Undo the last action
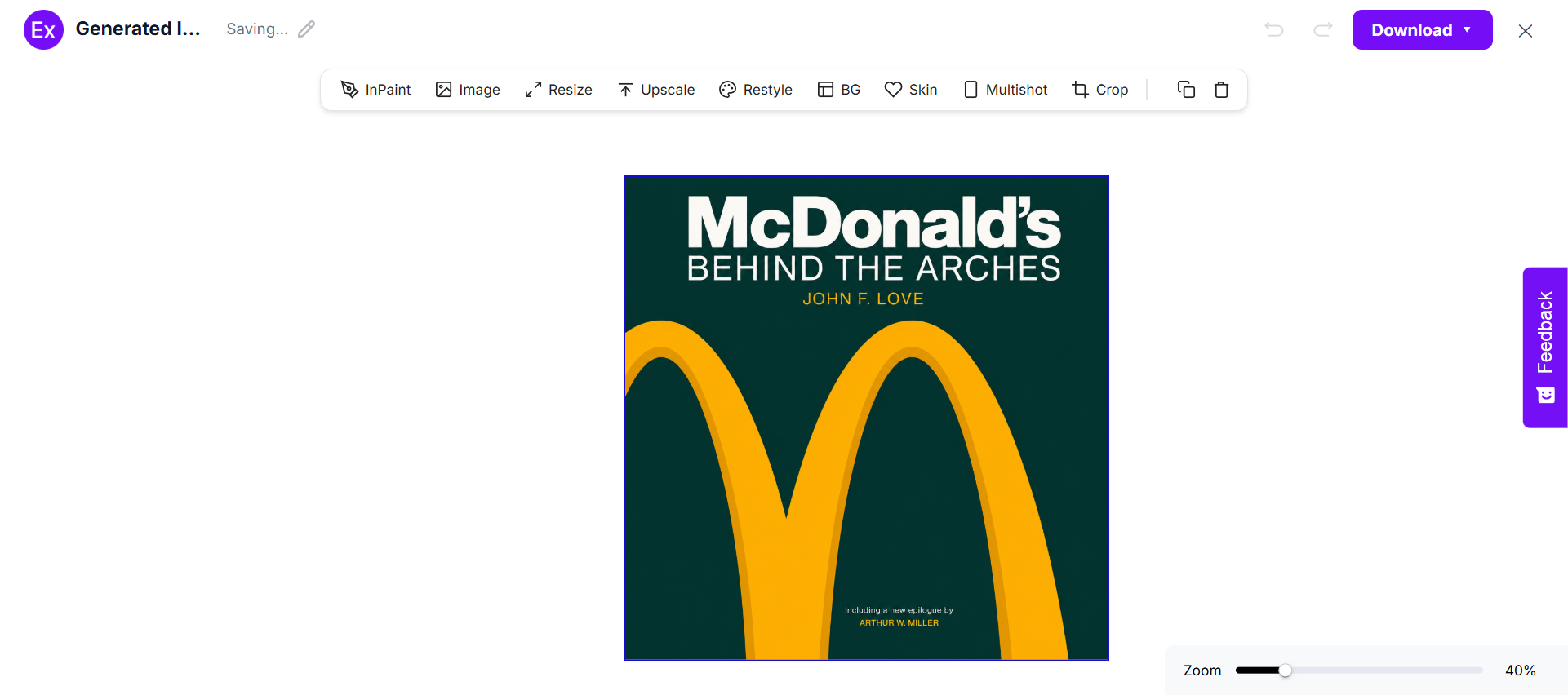1568x695 pixels. click(x=1274, y=30)
